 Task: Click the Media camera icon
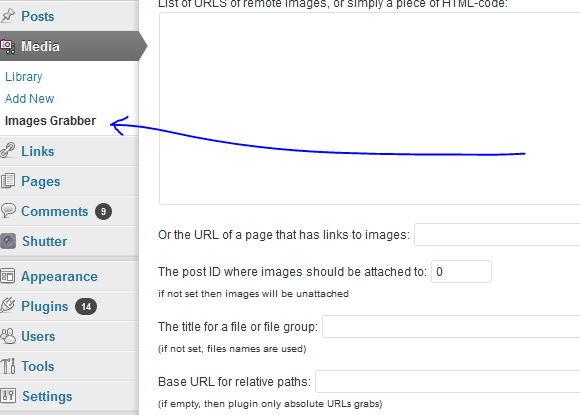tap(7, 47)
